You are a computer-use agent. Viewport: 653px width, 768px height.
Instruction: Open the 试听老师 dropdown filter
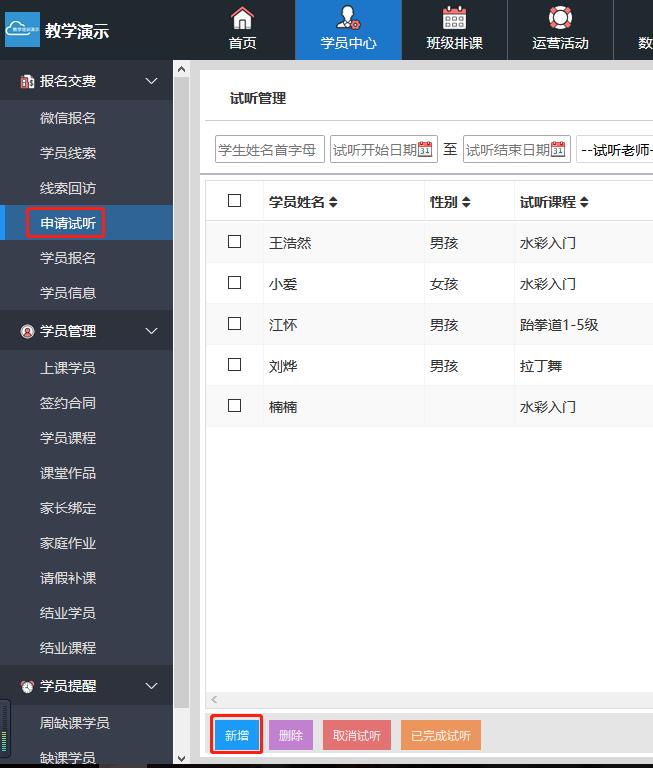click(614, 150)
